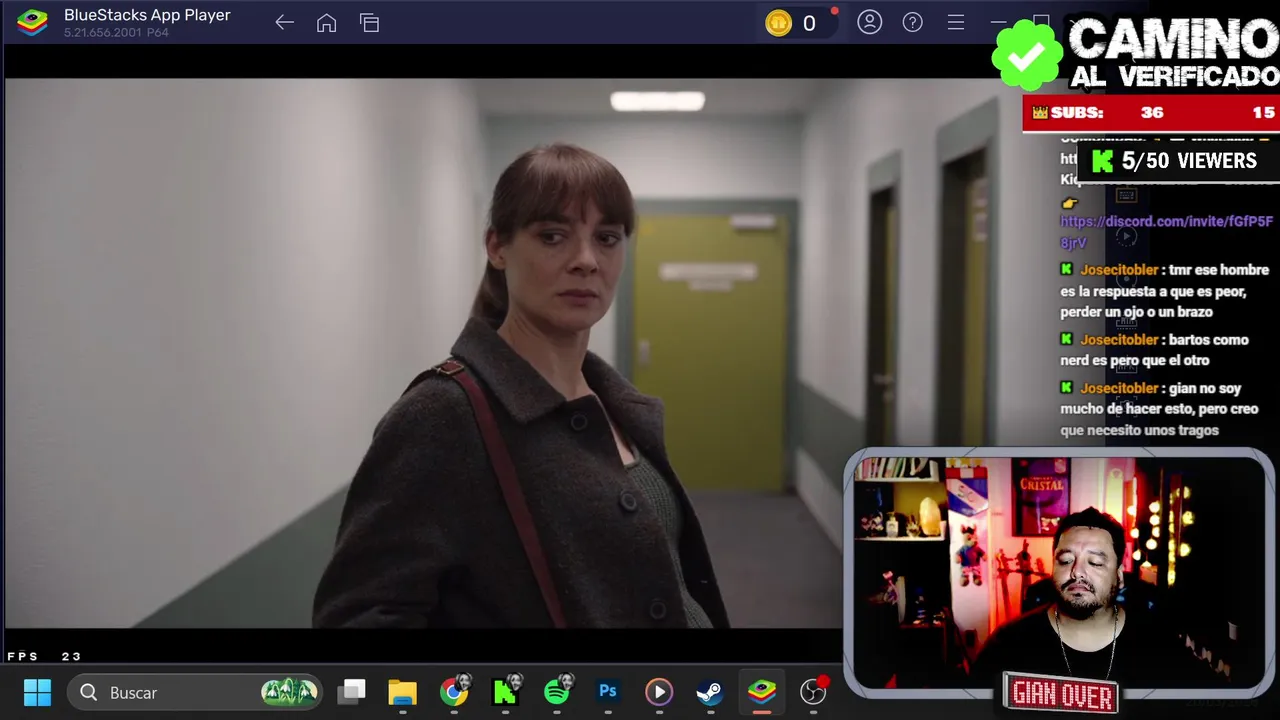Open Google Chrome from the taskbar
This screenshot has width=1280, height=720.
(x=454, y=692)
